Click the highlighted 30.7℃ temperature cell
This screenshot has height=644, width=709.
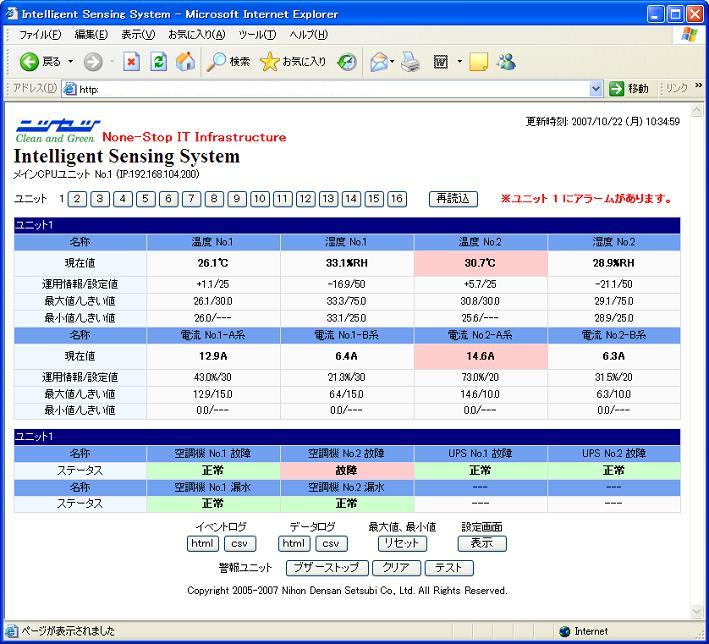coord(481,263)
